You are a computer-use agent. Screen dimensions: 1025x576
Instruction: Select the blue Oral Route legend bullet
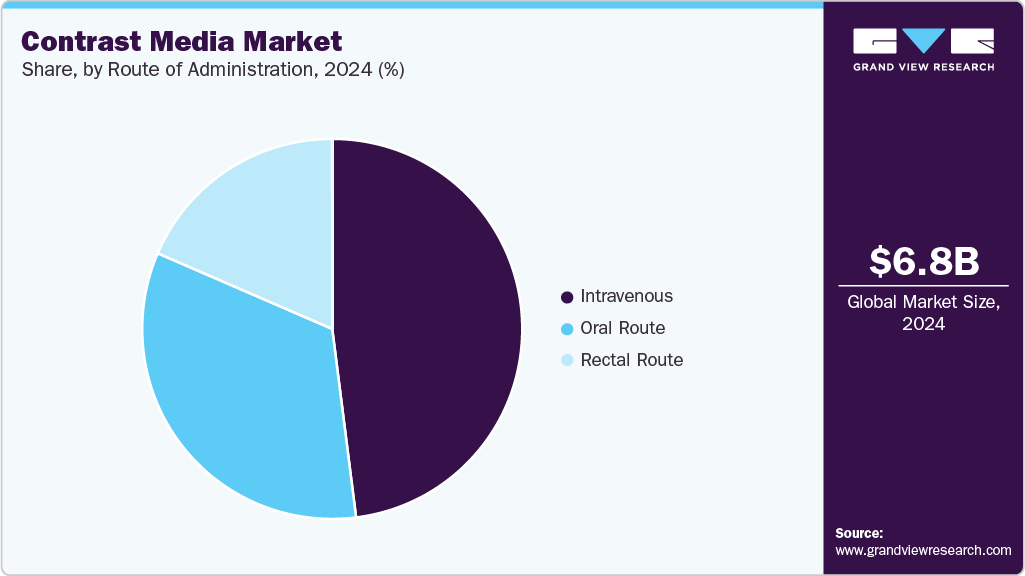(x=567, y=328)
